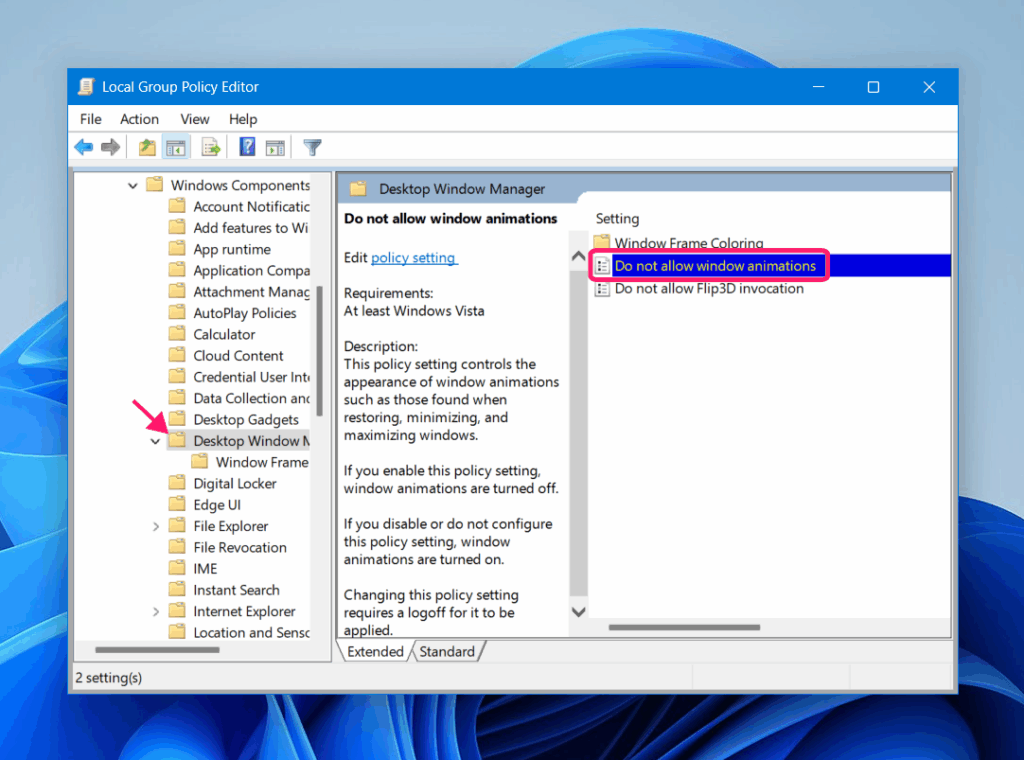The image size is (1024, 760).
Task: Collapse the Windows Components tree node
Action: (x=133, y=185)
